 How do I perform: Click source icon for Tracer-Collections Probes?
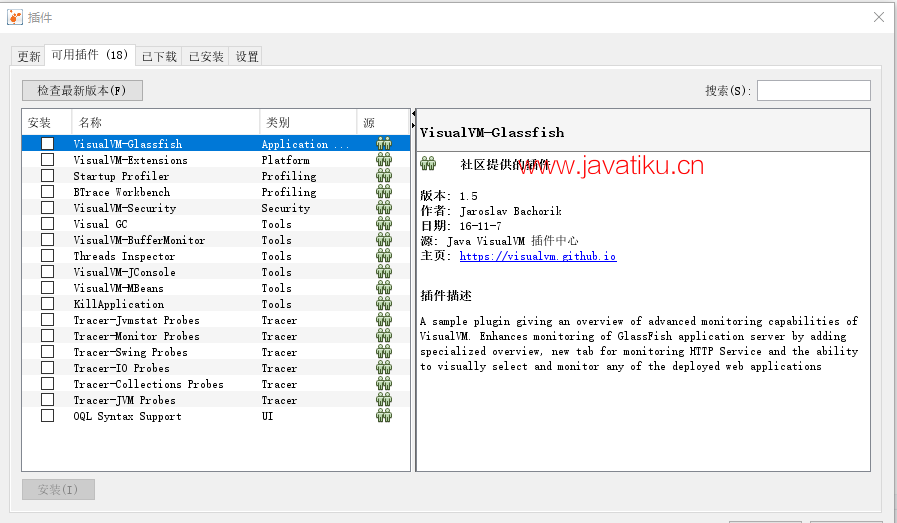(384, 384)
